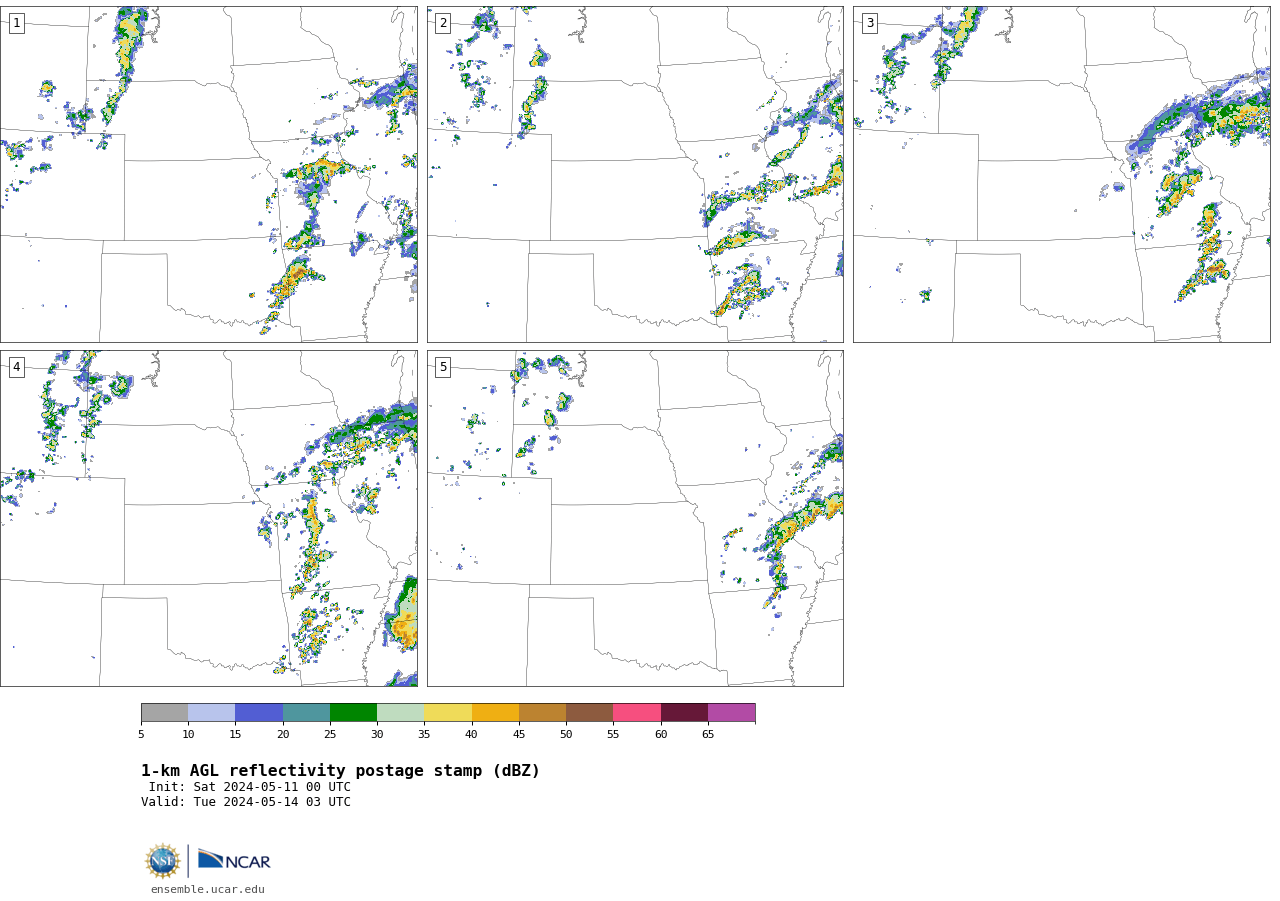Screen dimensions: 1280x901
Task: Click the gray 5-10 dBZ color swatch
Action: (x=164, y=712)
